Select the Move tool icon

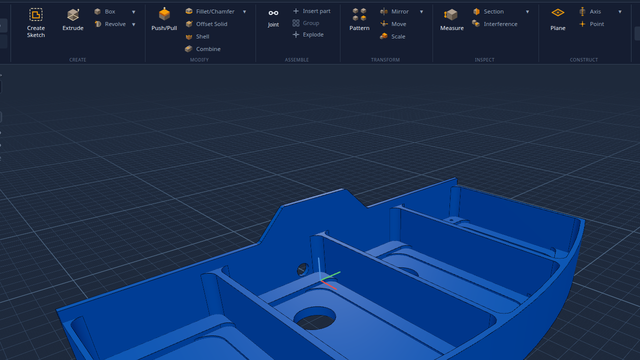384,24
